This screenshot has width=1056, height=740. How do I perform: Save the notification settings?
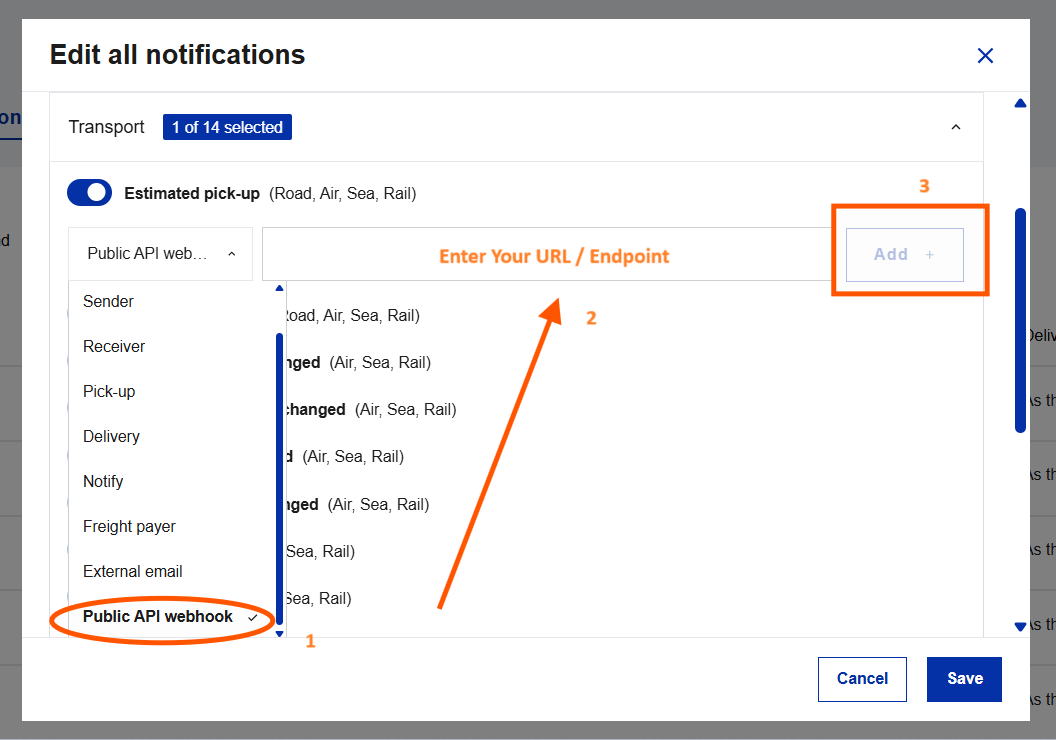click(x=964, y=678)
